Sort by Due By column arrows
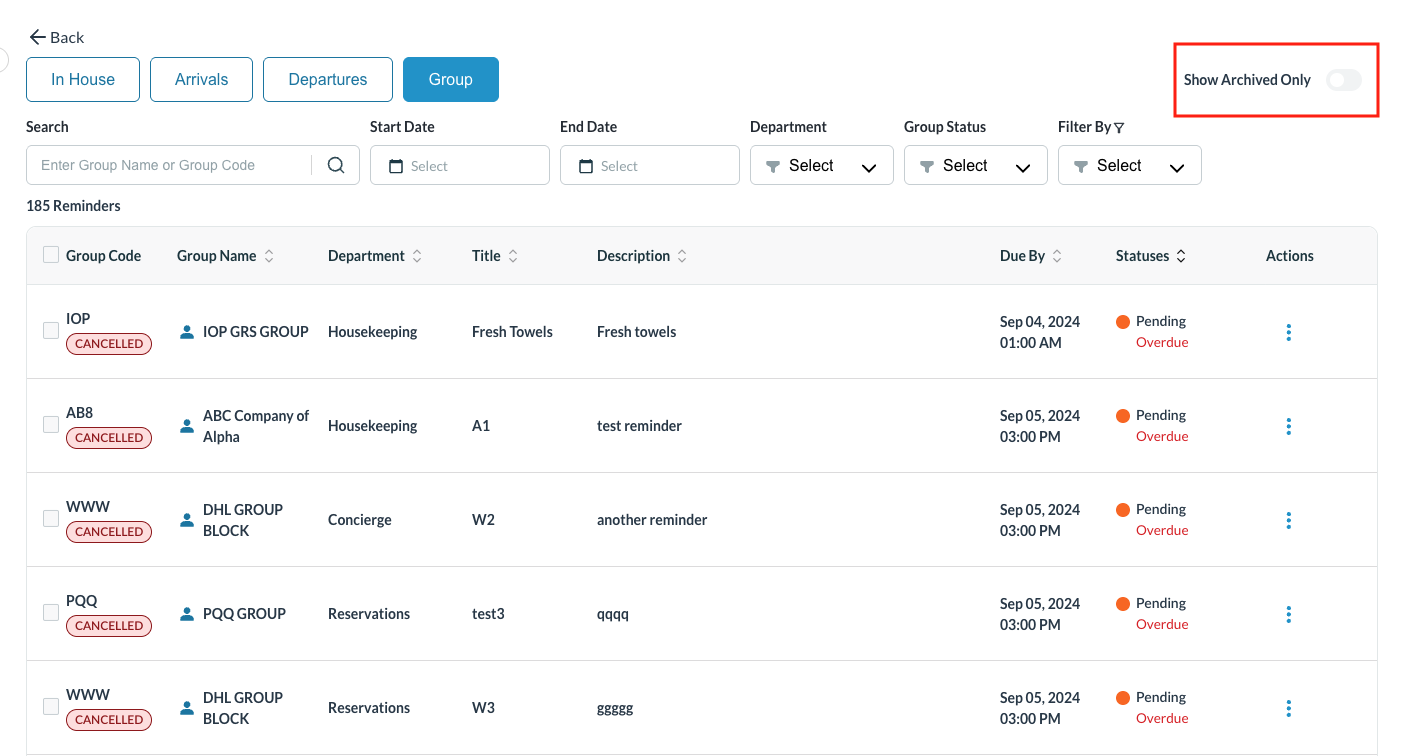Image resolution: width=1408 pixels, height=756 pixels. click(1057, 256)
